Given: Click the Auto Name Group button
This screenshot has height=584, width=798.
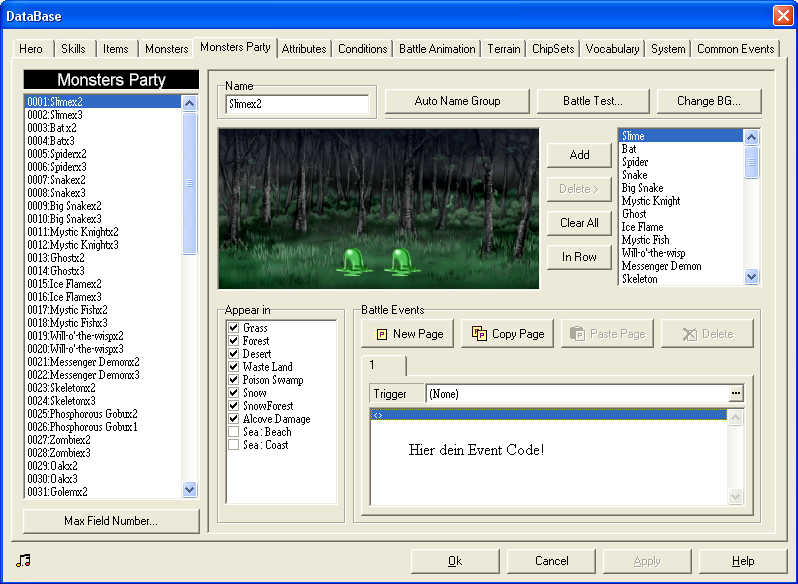Looking at the screenshot, I should pos(457,101).
